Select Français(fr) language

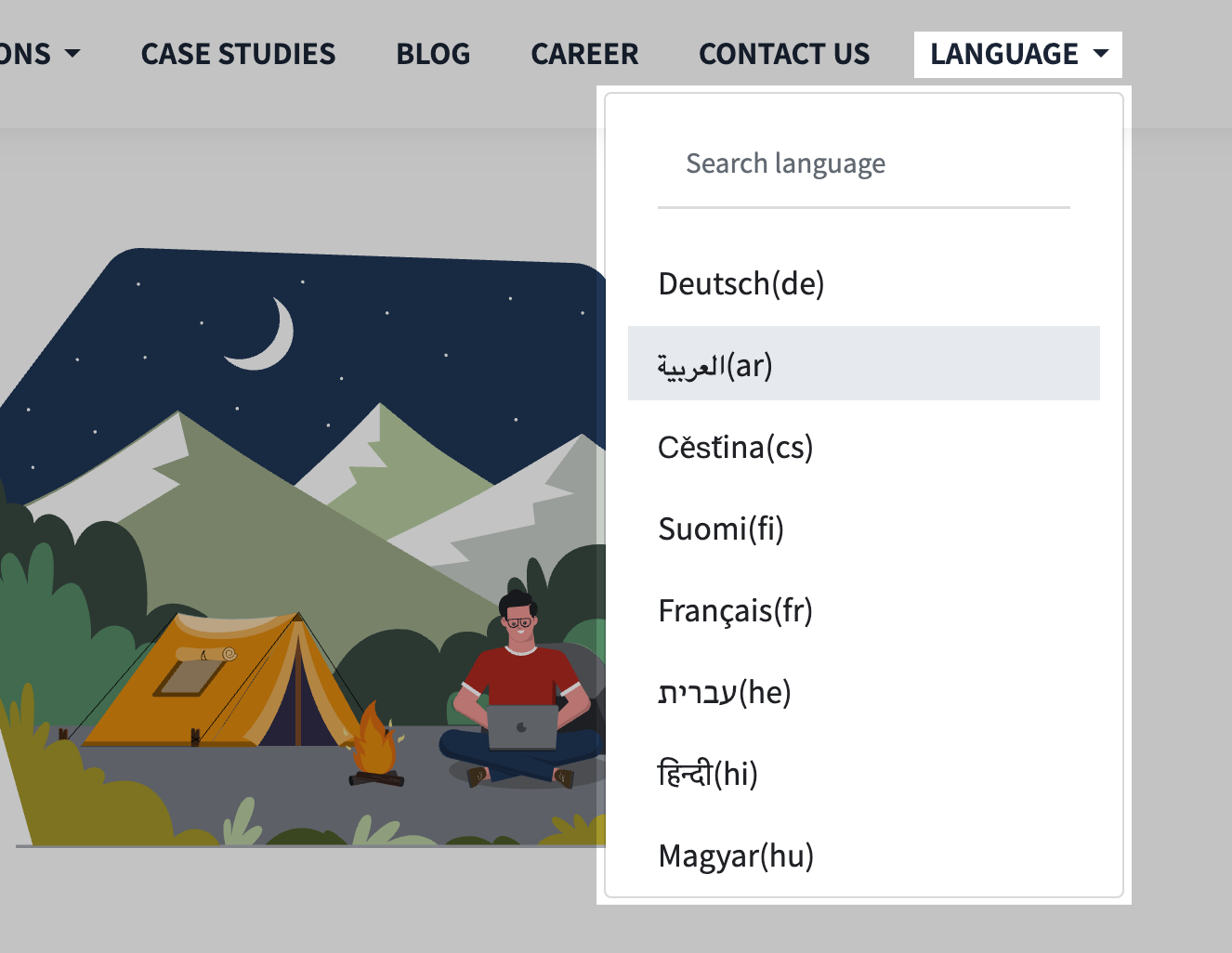coord(735,610)
